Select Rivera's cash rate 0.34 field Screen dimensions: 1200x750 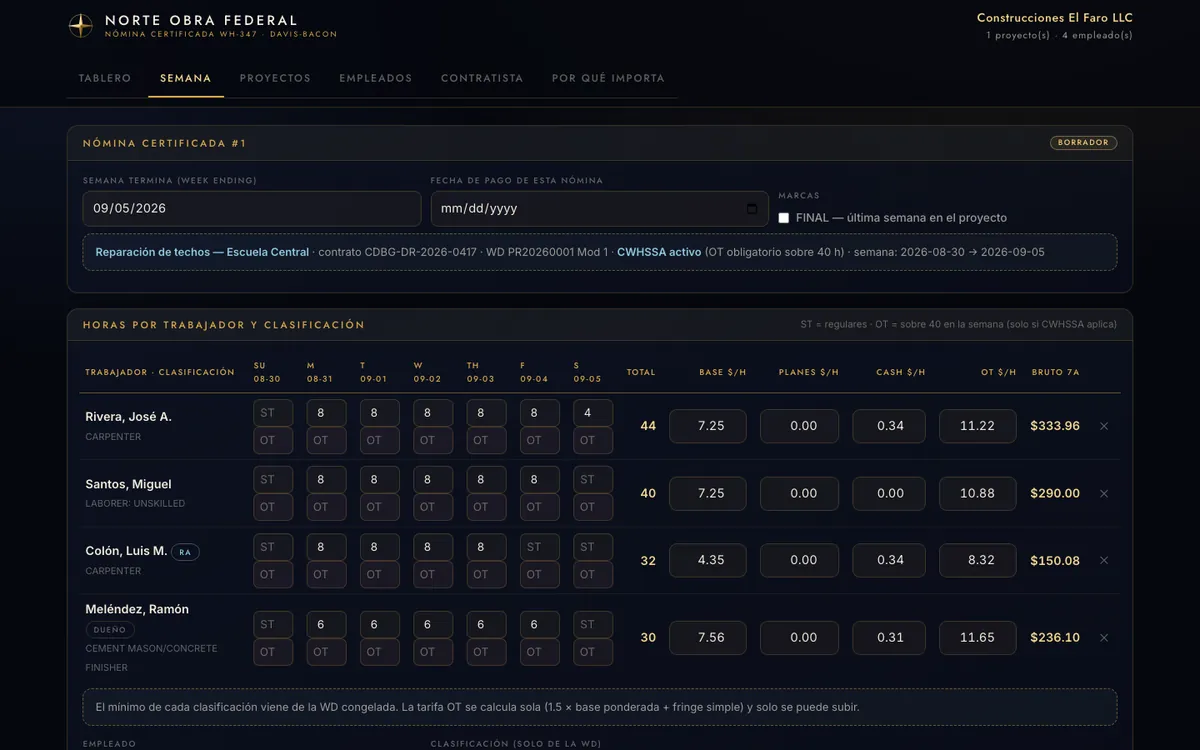(889, 426)
